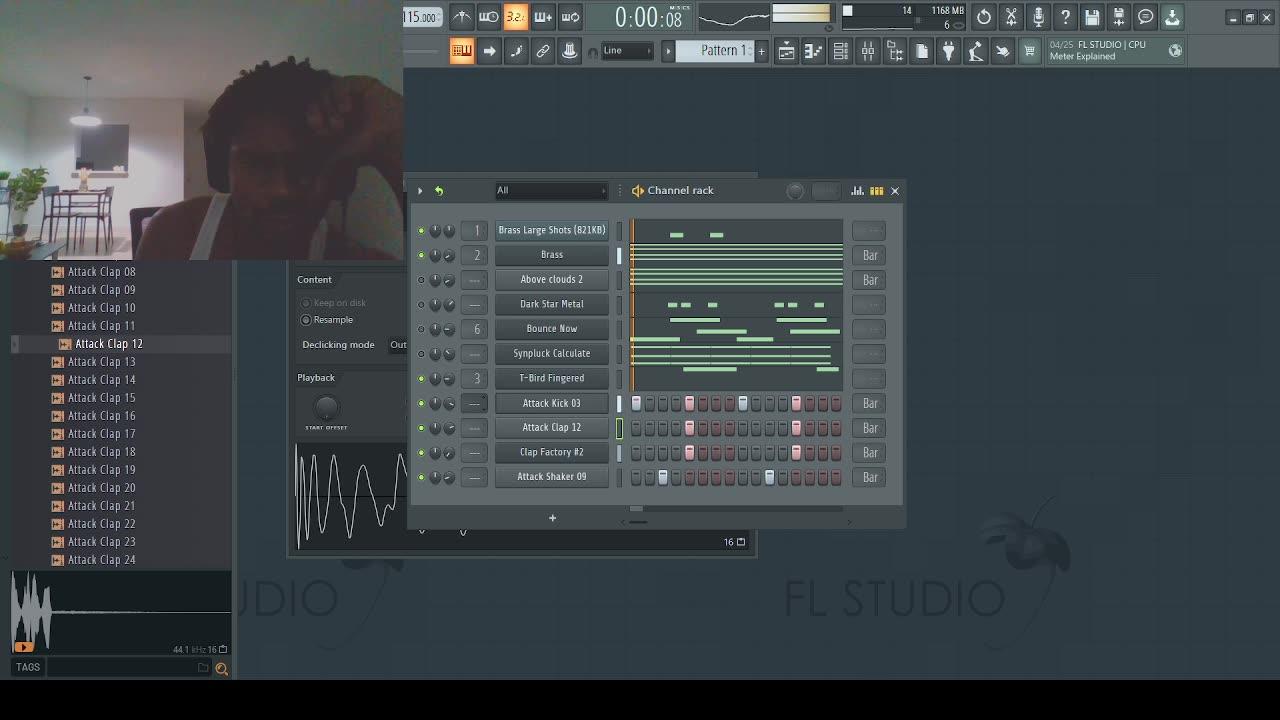The image size is (1280, 720).
Task: Click the link/multilink to controllers icon
Action: [543, 51]
